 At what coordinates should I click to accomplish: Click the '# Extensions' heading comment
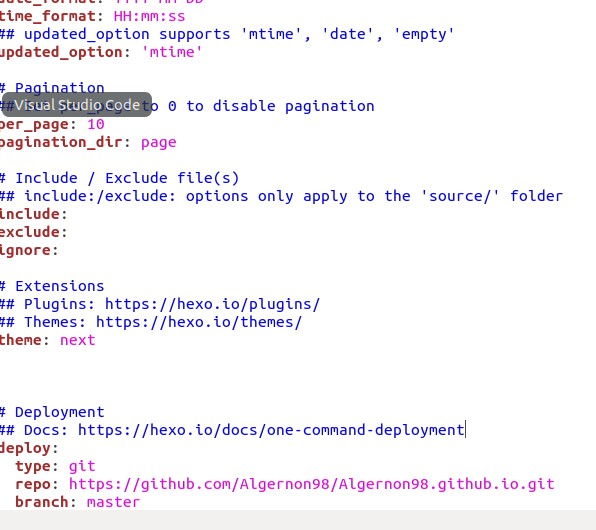(x=52, y=286)
